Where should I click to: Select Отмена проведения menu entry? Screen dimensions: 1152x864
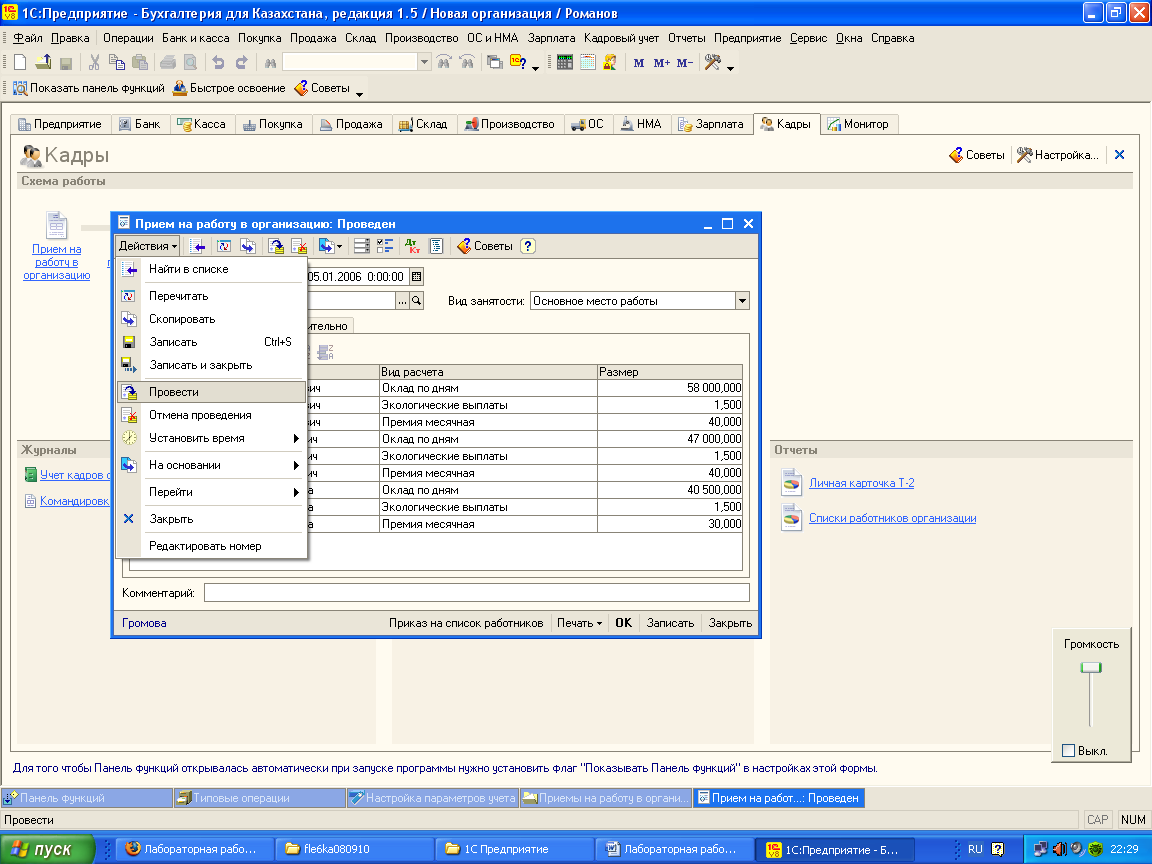(212, 415)
